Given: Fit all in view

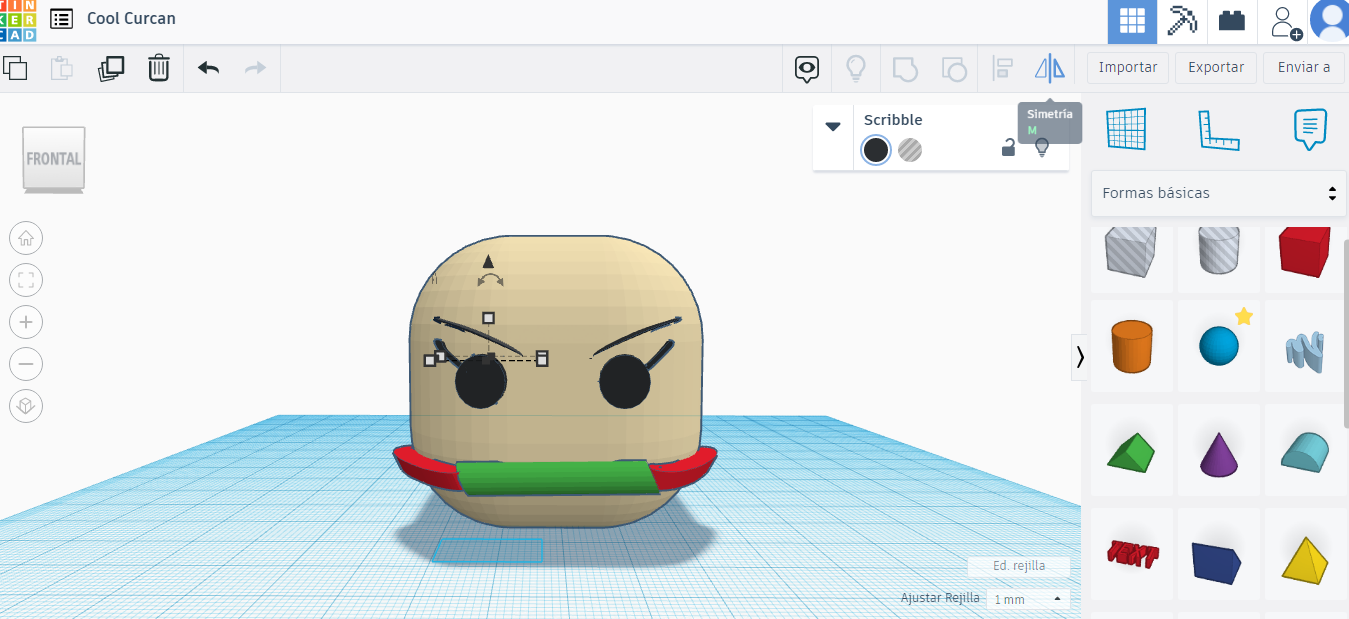Looking at the screenshot, I should click(26, 280).
